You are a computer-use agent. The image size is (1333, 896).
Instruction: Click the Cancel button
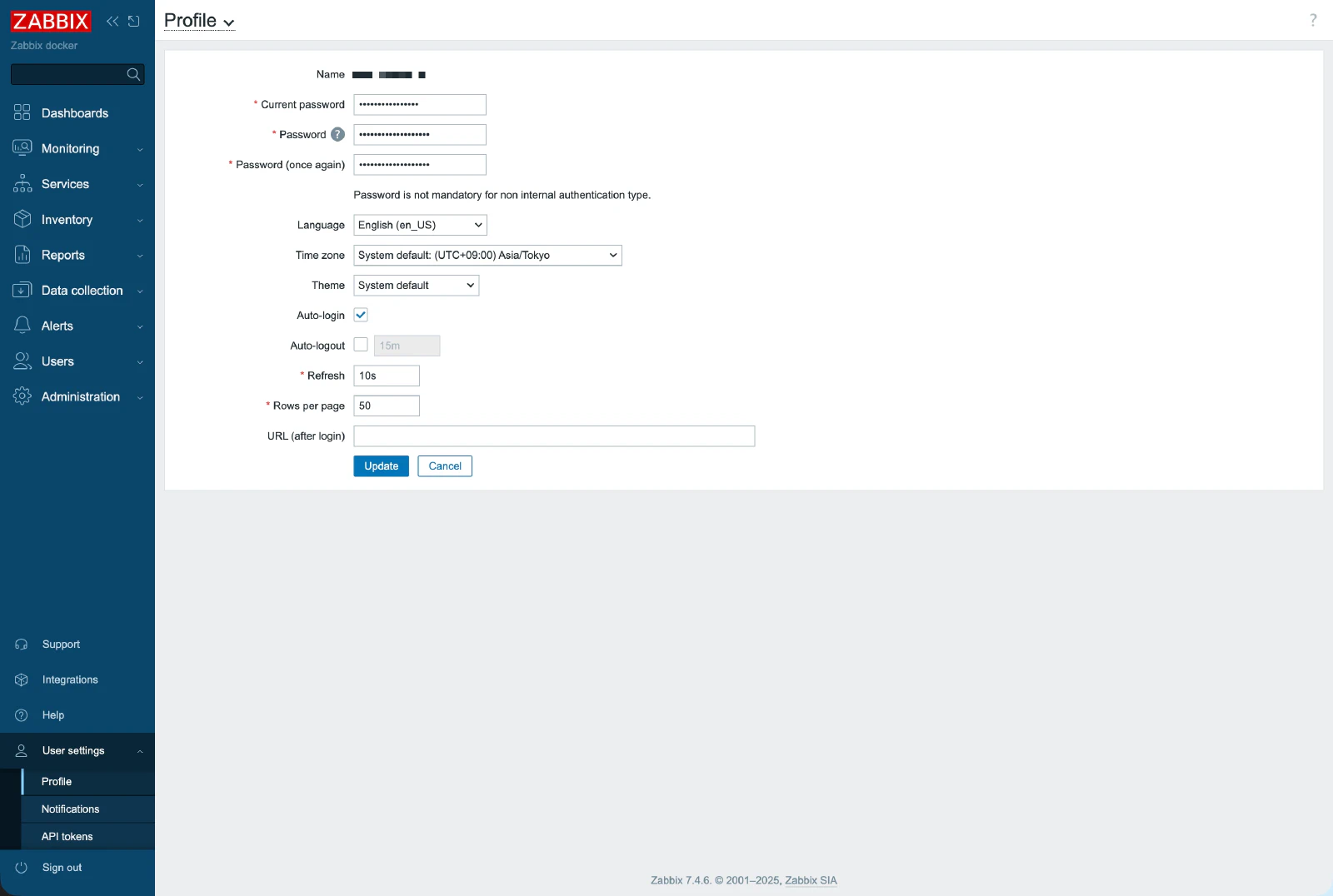(x=445, y=466)
